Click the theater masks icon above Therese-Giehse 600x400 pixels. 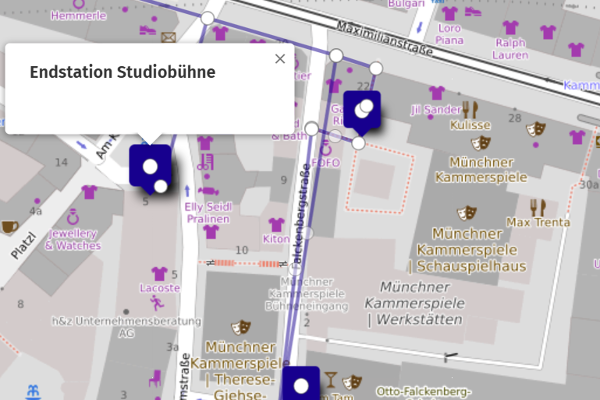coord(241,327)
